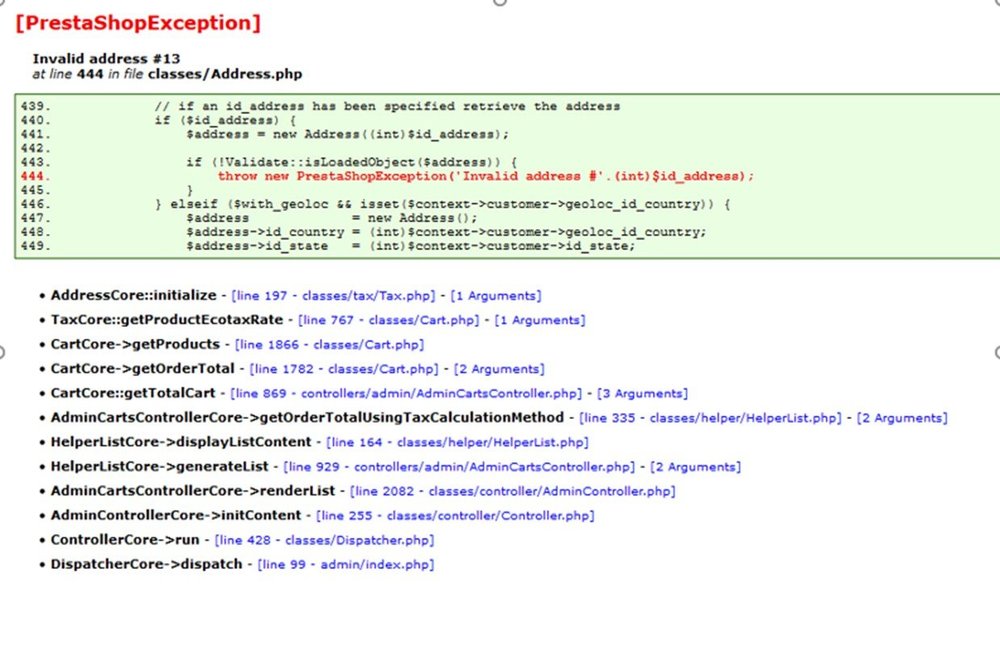Viewport: 1000px width, 648px height.
Task: Select AdminCartsControllerCore->renderList trace entry
Action: 193,490
